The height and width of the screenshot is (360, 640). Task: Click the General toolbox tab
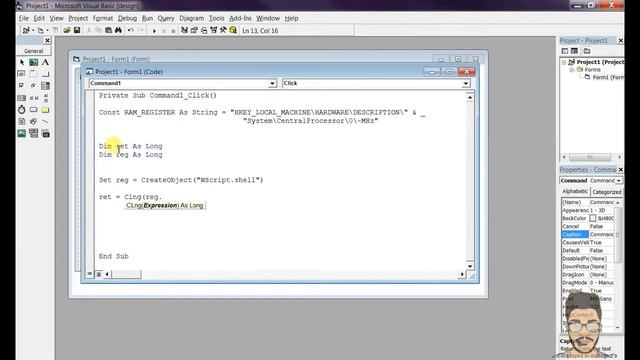coord(34,51)
